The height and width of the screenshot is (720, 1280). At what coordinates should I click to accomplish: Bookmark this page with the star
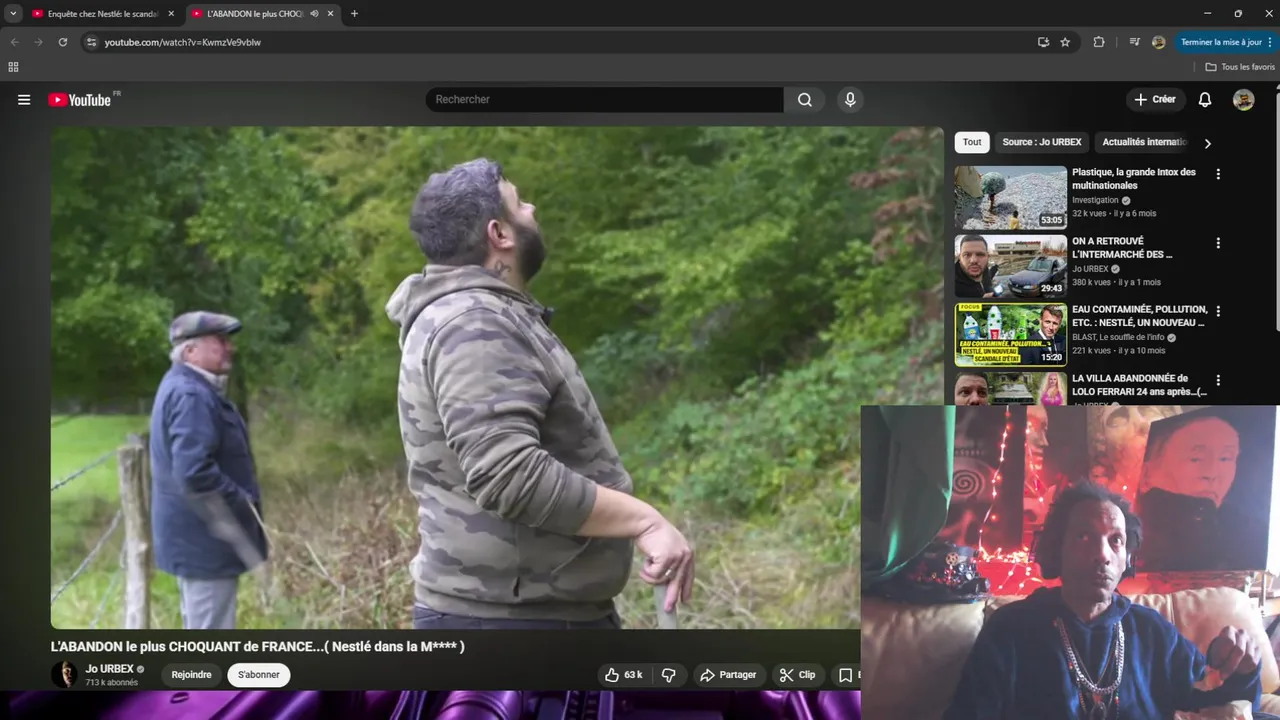(x=1065, y=42)
